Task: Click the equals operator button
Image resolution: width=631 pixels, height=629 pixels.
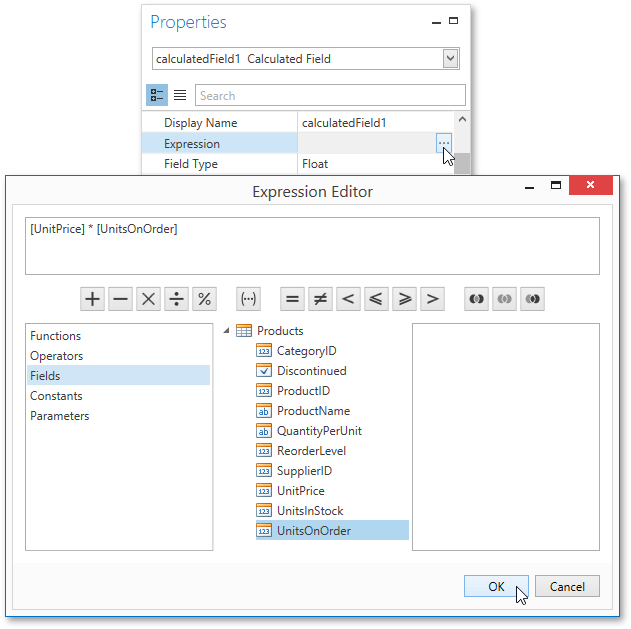Action: (292, 299)
